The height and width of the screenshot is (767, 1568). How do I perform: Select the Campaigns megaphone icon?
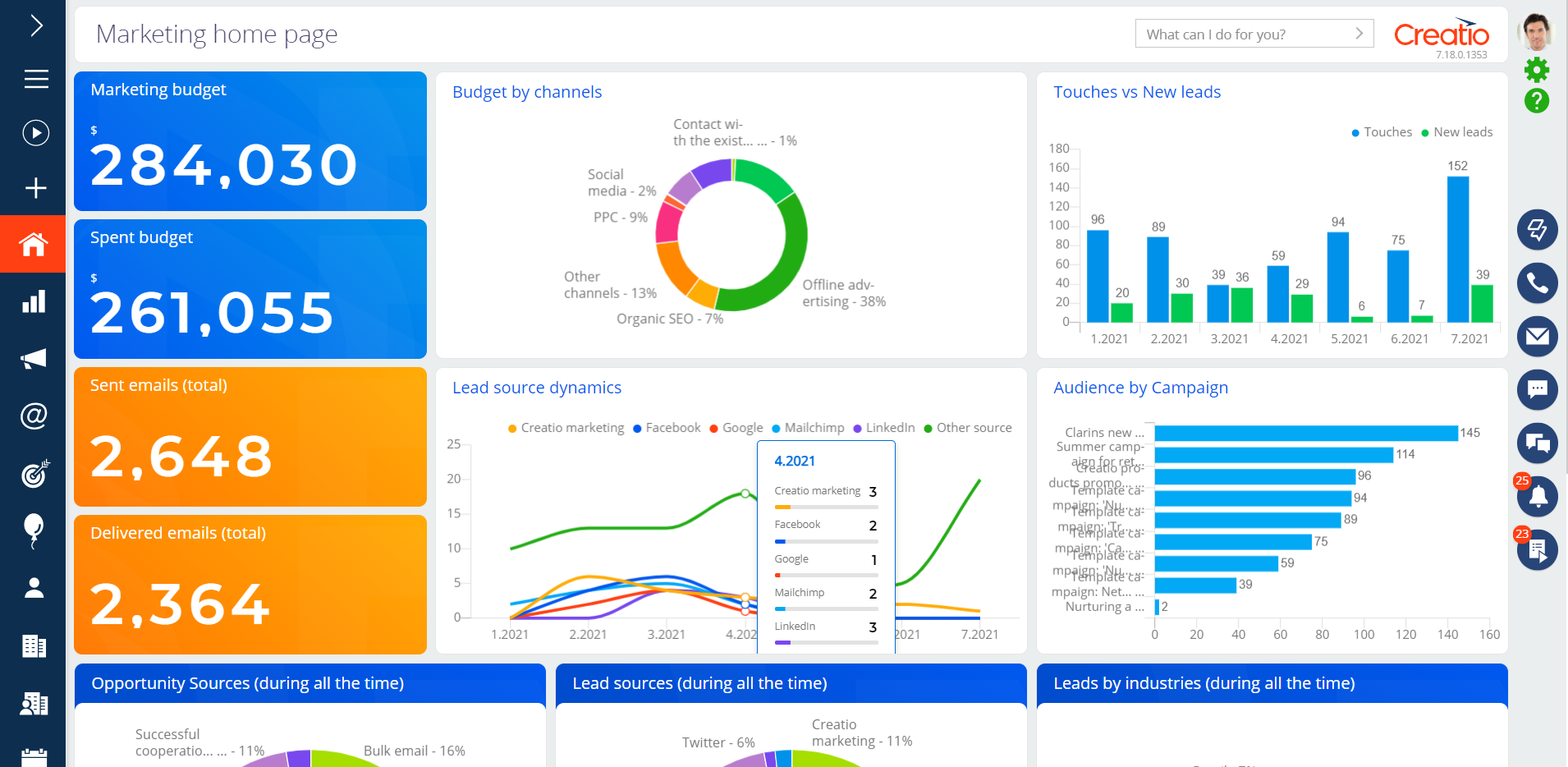tap(33, 358)
